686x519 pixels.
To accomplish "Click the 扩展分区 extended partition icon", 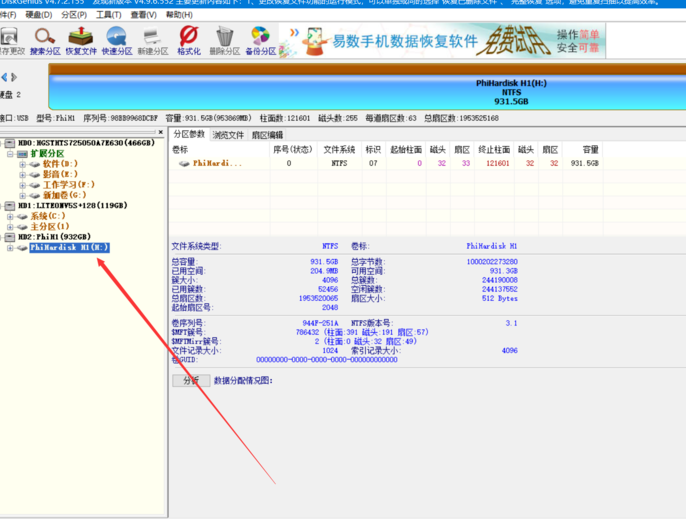I will [x=22, y=154].
